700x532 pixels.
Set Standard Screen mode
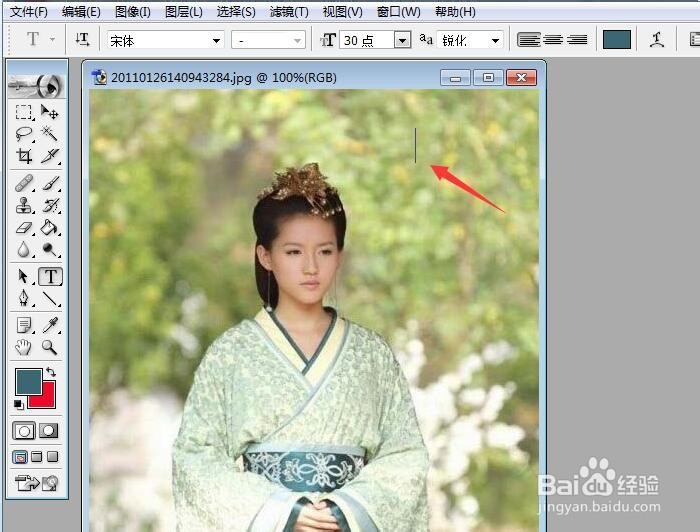pos(20,457)
